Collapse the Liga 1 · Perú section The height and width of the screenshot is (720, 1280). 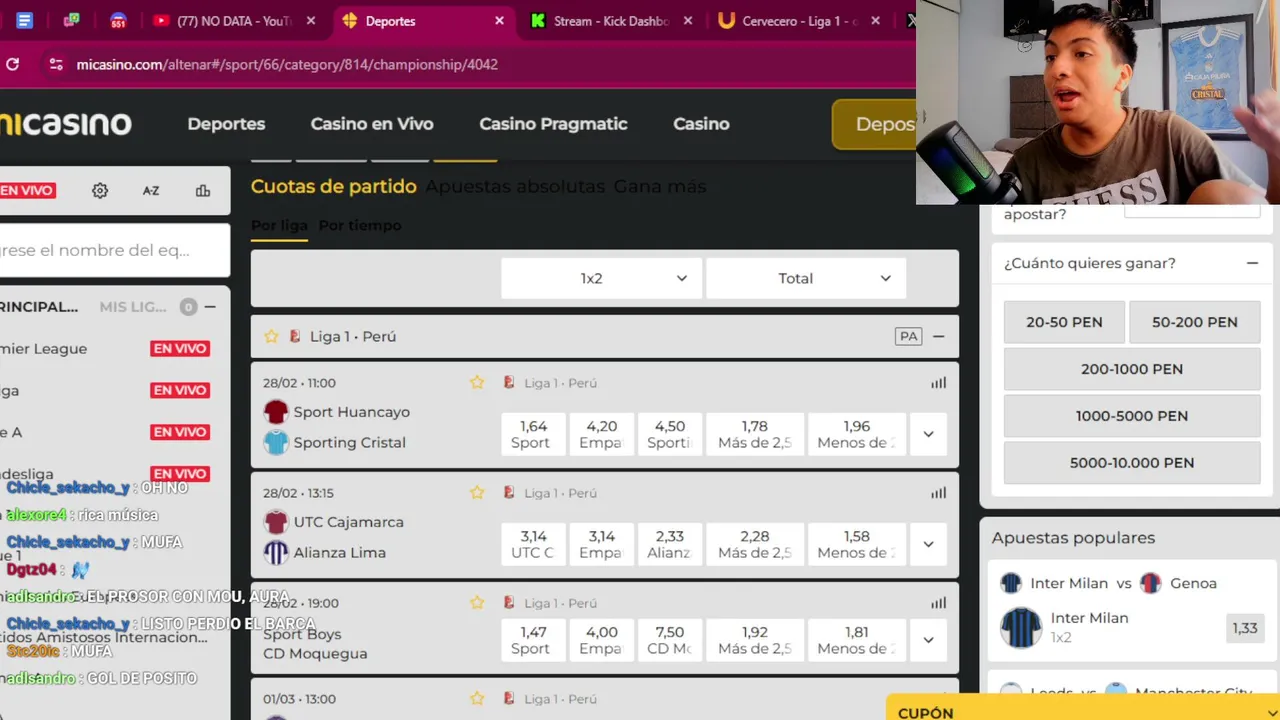coord(938,336)
